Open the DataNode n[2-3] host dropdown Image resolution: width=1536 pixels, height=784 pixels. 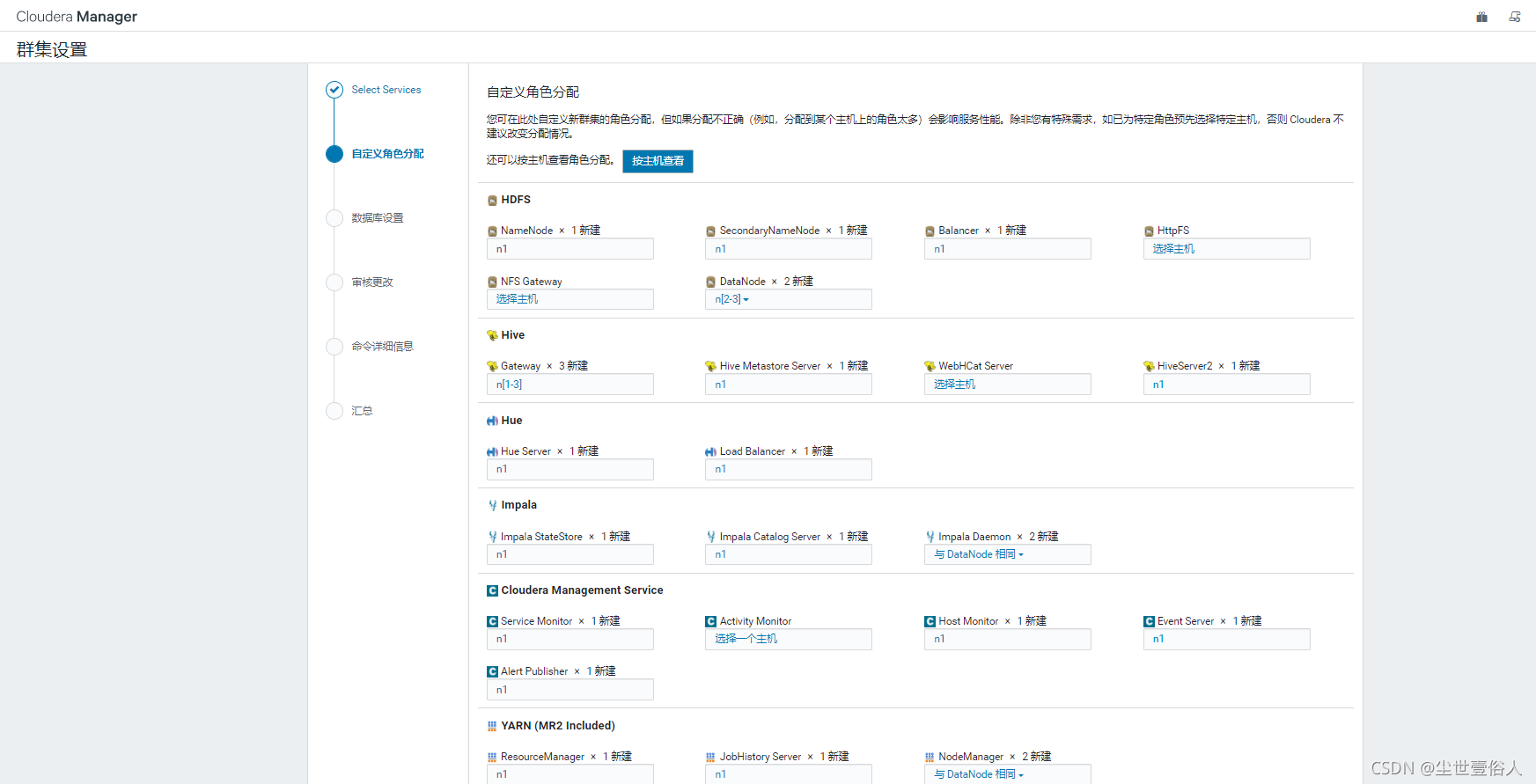pyautogui.click(x=732, y=299)
